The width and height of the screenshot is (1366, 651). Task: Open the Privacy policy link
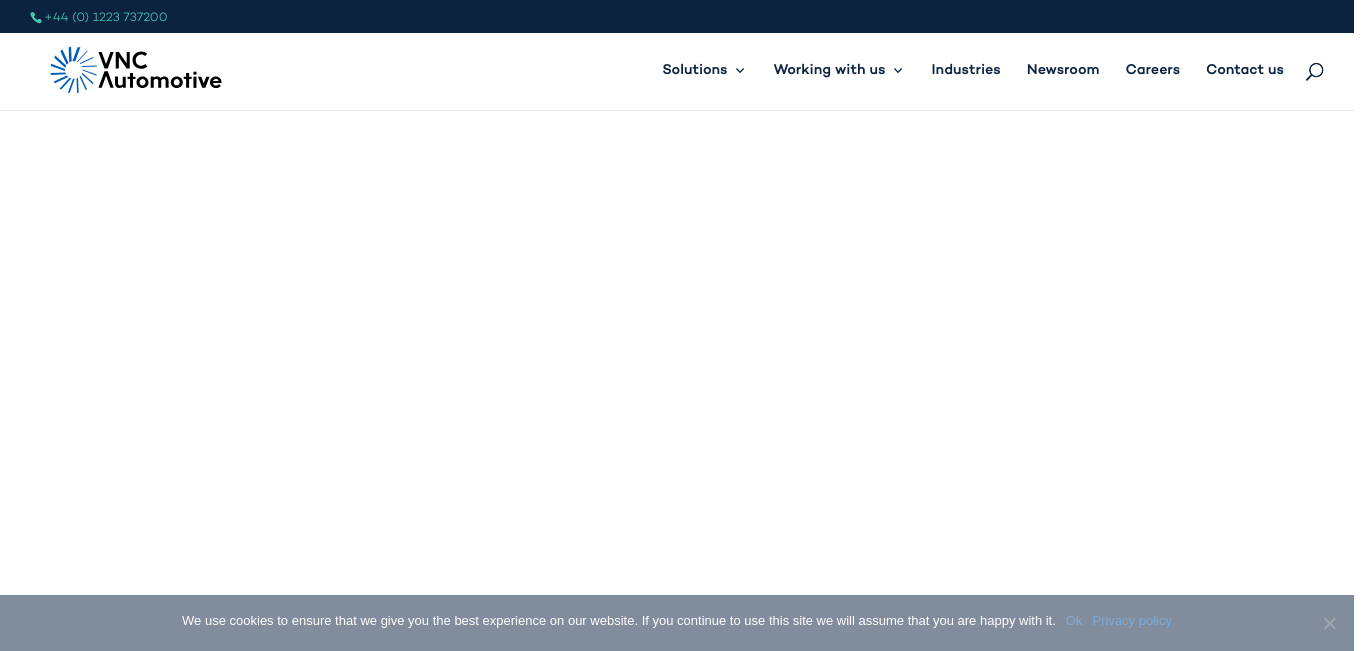click(x=1131, y=621)
